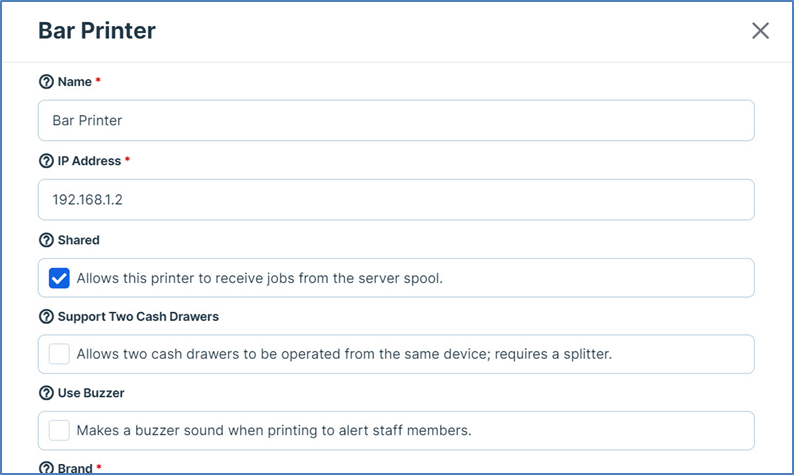Click the Support Two Cash Drawers label
Viewport: 794px width, 475px height.
(138, 316)
